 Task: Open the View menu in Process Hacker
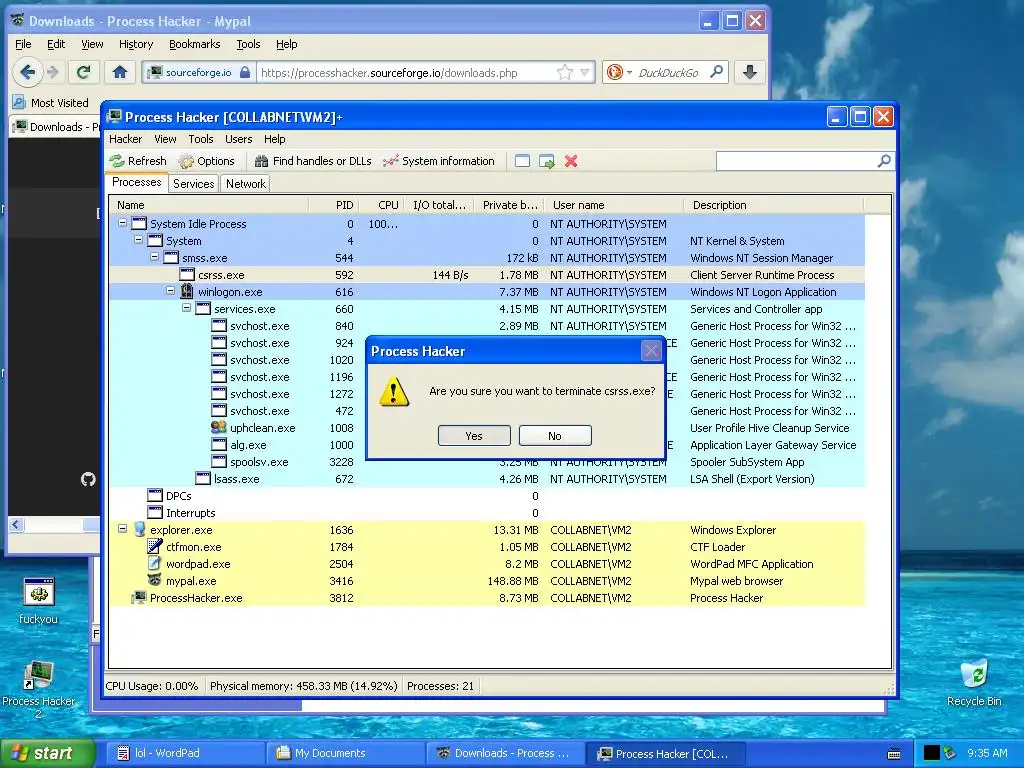(165, 139)
